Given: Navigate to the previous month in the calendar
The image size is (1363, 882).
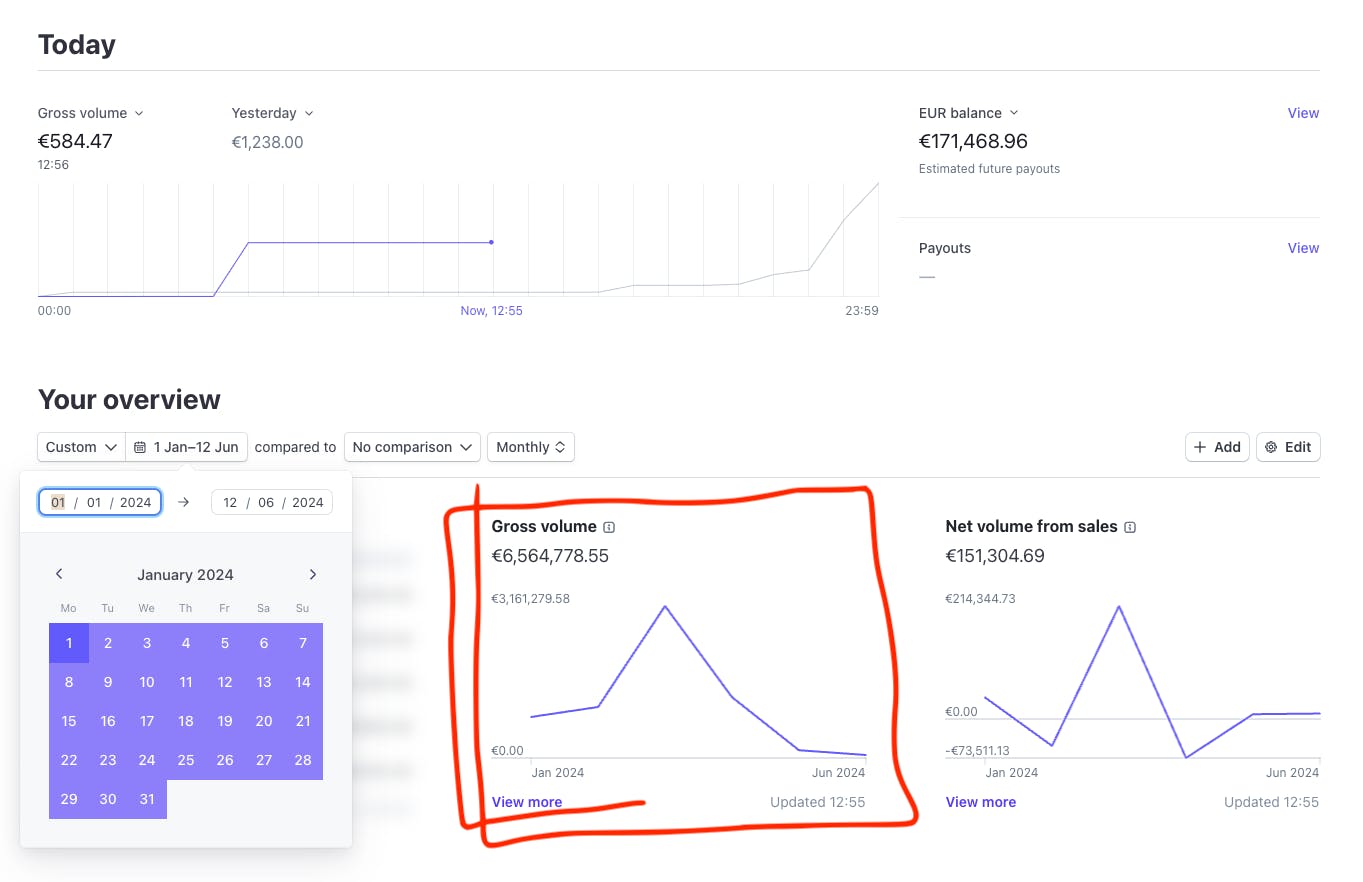Looking at the screenshot, I should (58, 574).
